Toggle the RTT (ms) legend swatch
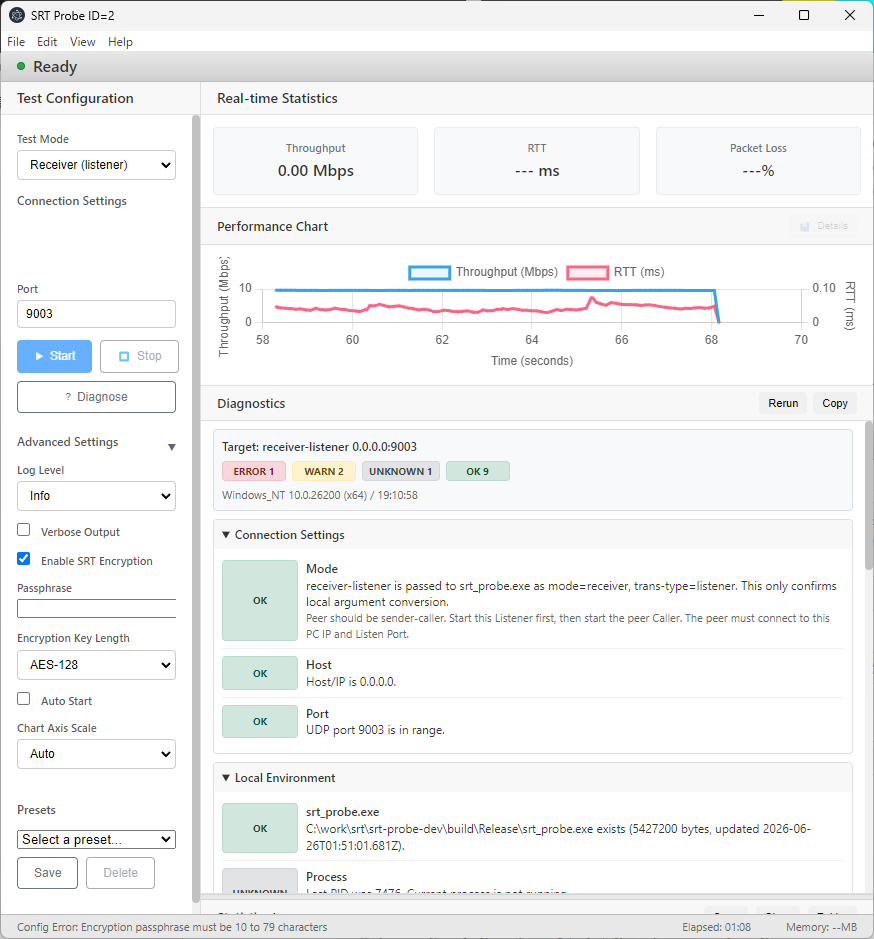Image resolution: width=874 pixels, height=939 pixels. tap(588, 272)
